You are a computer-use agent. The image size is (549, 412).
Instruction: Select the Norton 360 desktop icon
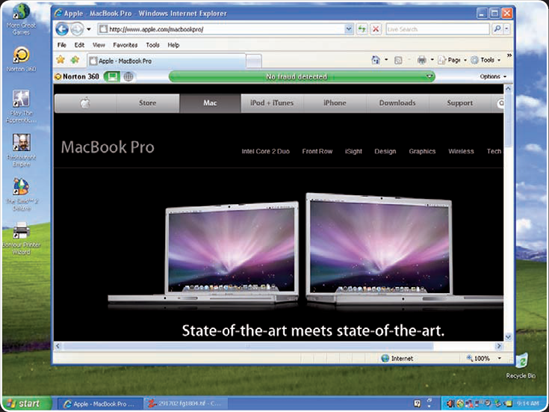click(21, 60)
